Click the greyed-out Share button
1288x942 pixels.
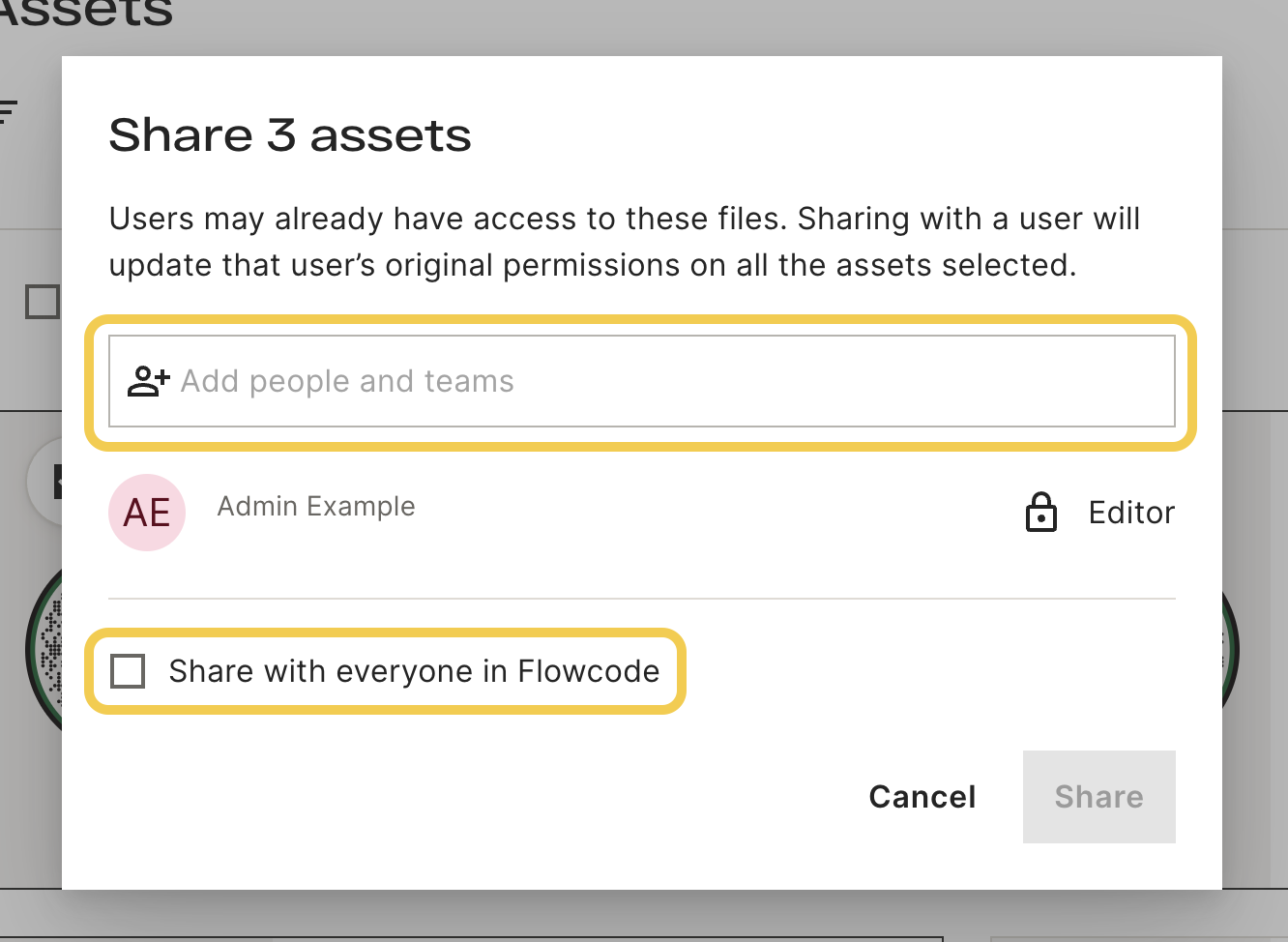[x=1099, y=797]
